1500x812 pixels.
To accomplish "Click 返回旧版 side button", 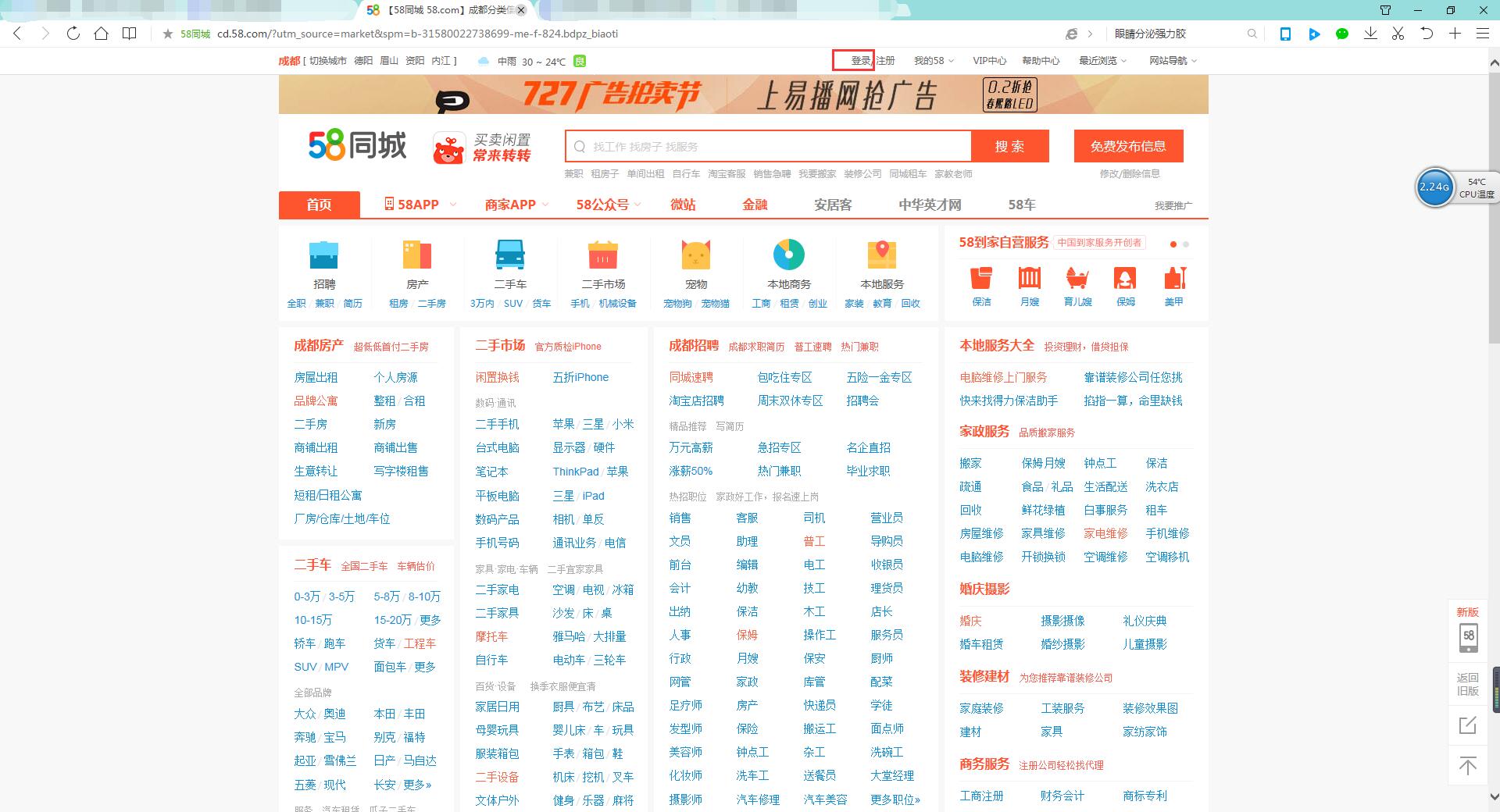I will (x=1468, y=684).
